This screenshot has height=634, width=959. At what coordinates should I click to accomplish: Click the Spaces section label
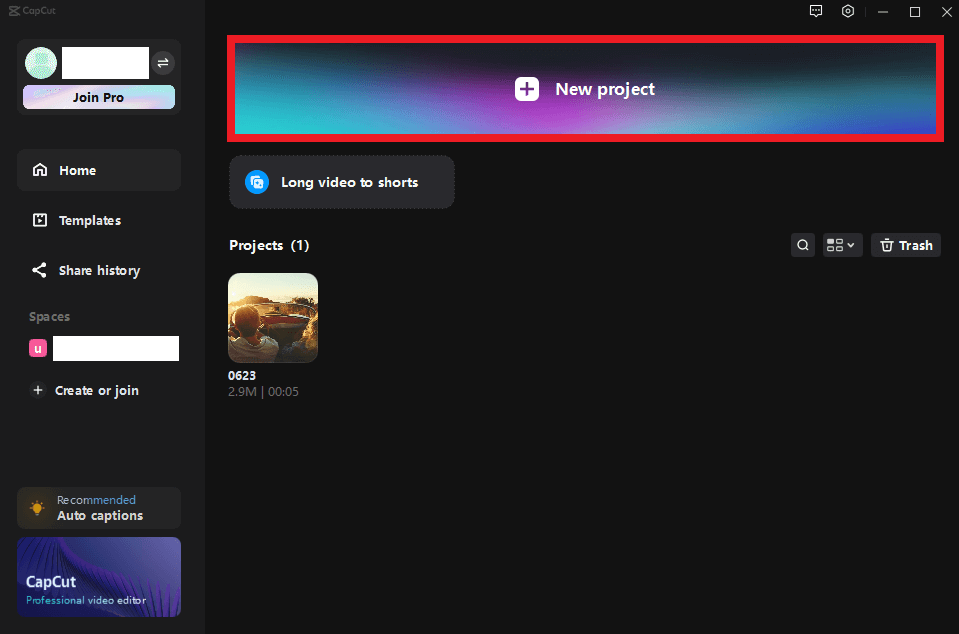pos(50,317)
